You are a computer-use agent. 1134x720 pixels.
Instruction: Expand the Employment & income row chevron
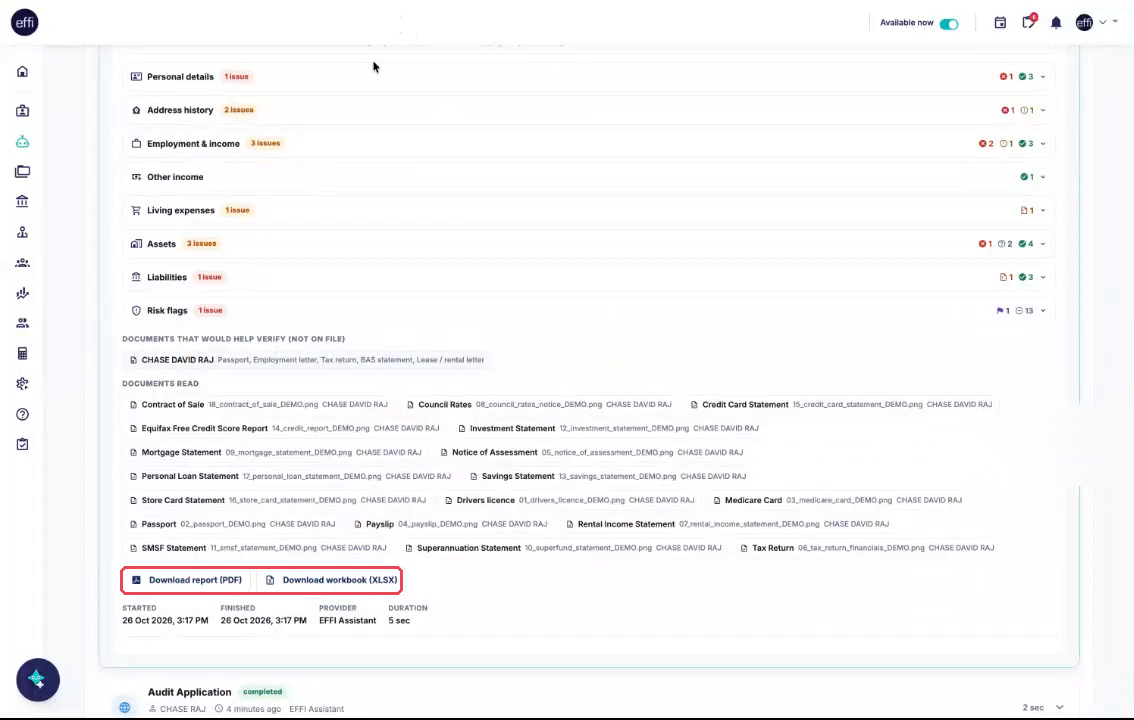(x=1043, y=144)
